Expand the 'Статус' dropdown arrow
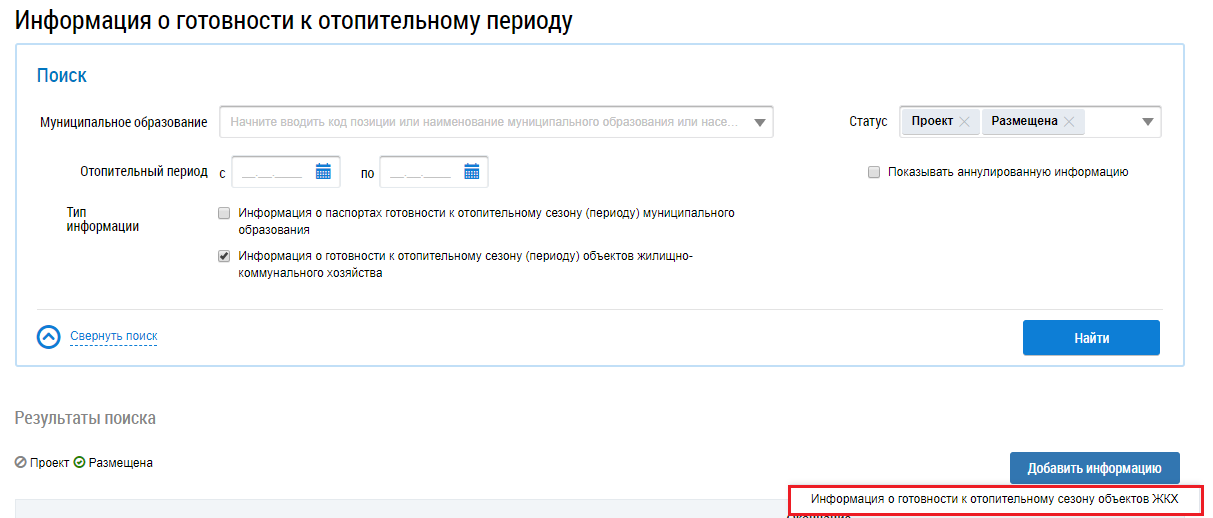 pyautogui.click(x=1147, y=123)
